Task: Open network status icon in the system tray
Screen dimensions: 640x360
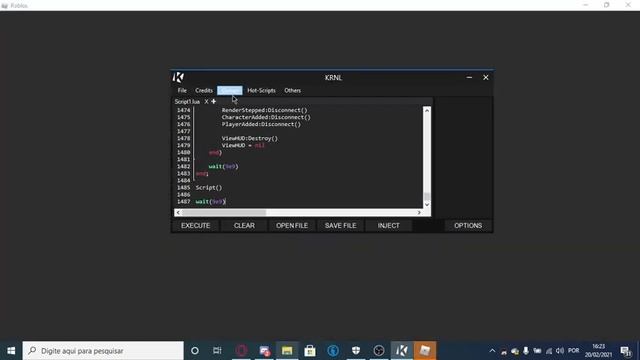Action: 549,351
